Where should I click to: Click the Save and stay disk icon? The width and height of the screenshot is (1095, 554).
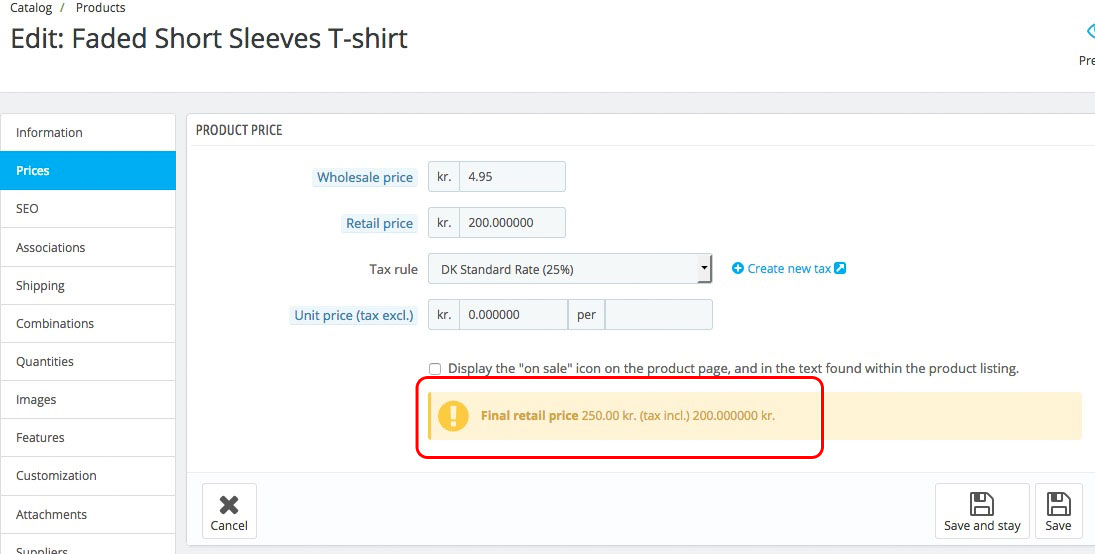pos(982,503)
